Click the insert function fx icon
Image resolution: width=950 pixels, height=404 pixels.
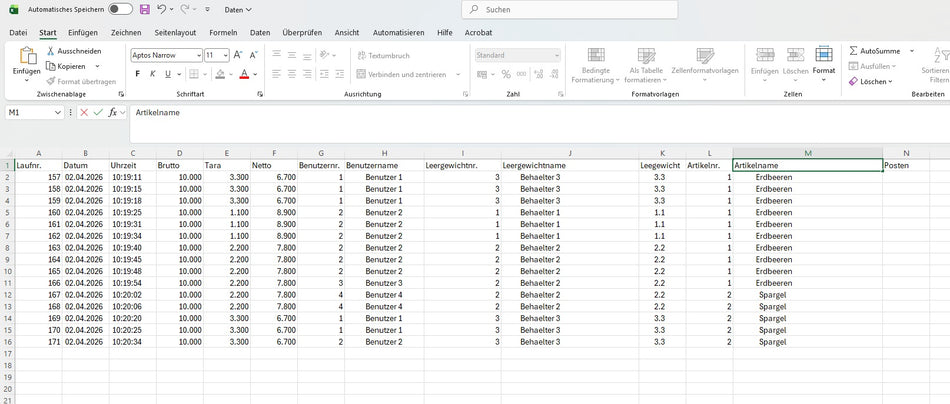point(114,113)
